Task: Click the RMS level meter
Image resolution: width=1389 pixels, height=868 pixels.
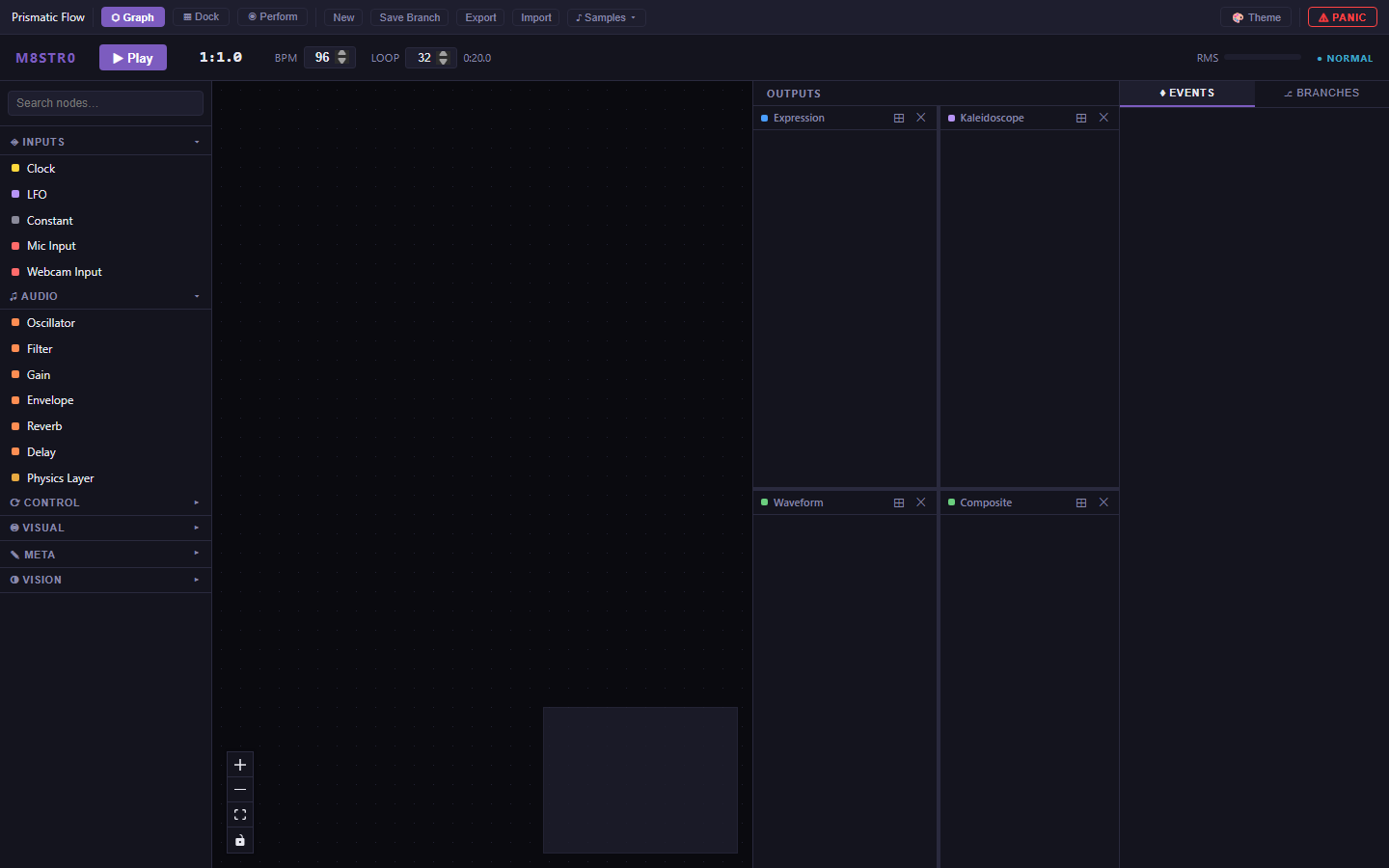Action: coord(1263,58)
